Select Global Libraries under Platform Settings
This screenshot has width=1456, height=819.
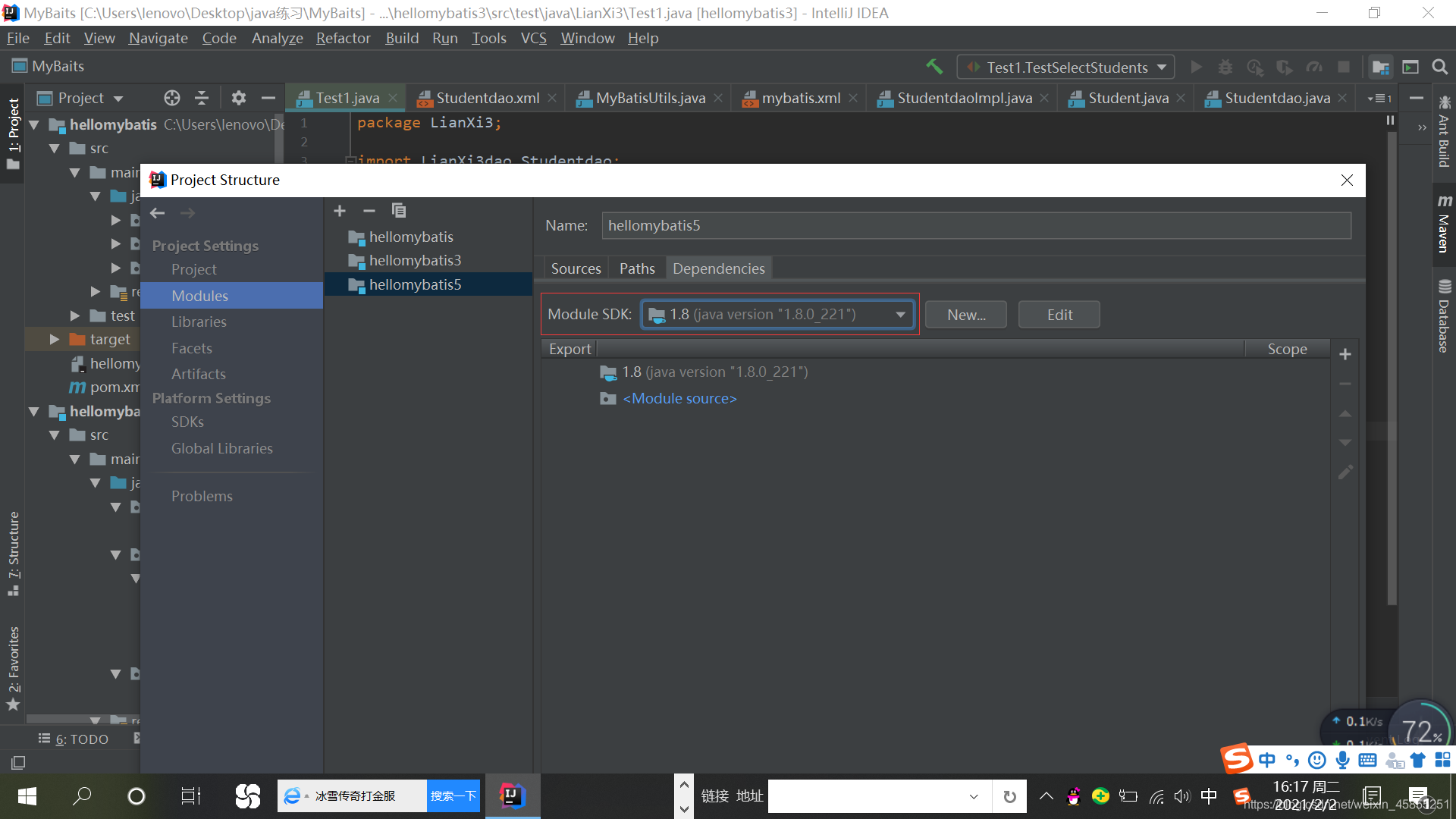click(x=222, y=448)
